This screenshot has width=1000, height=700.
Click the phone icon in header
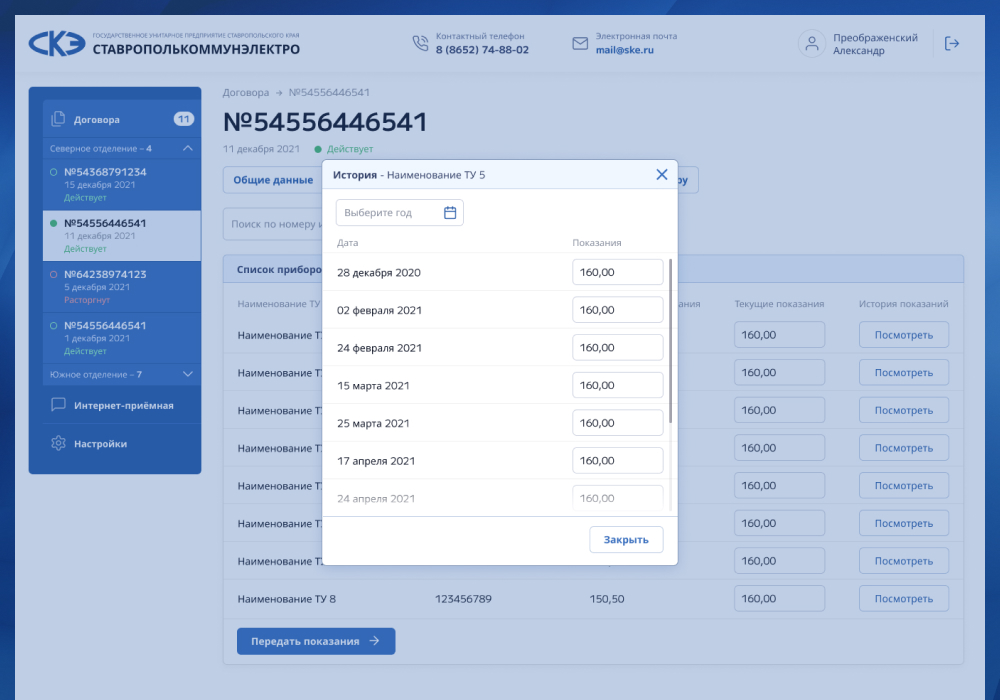tap(420, 43)
